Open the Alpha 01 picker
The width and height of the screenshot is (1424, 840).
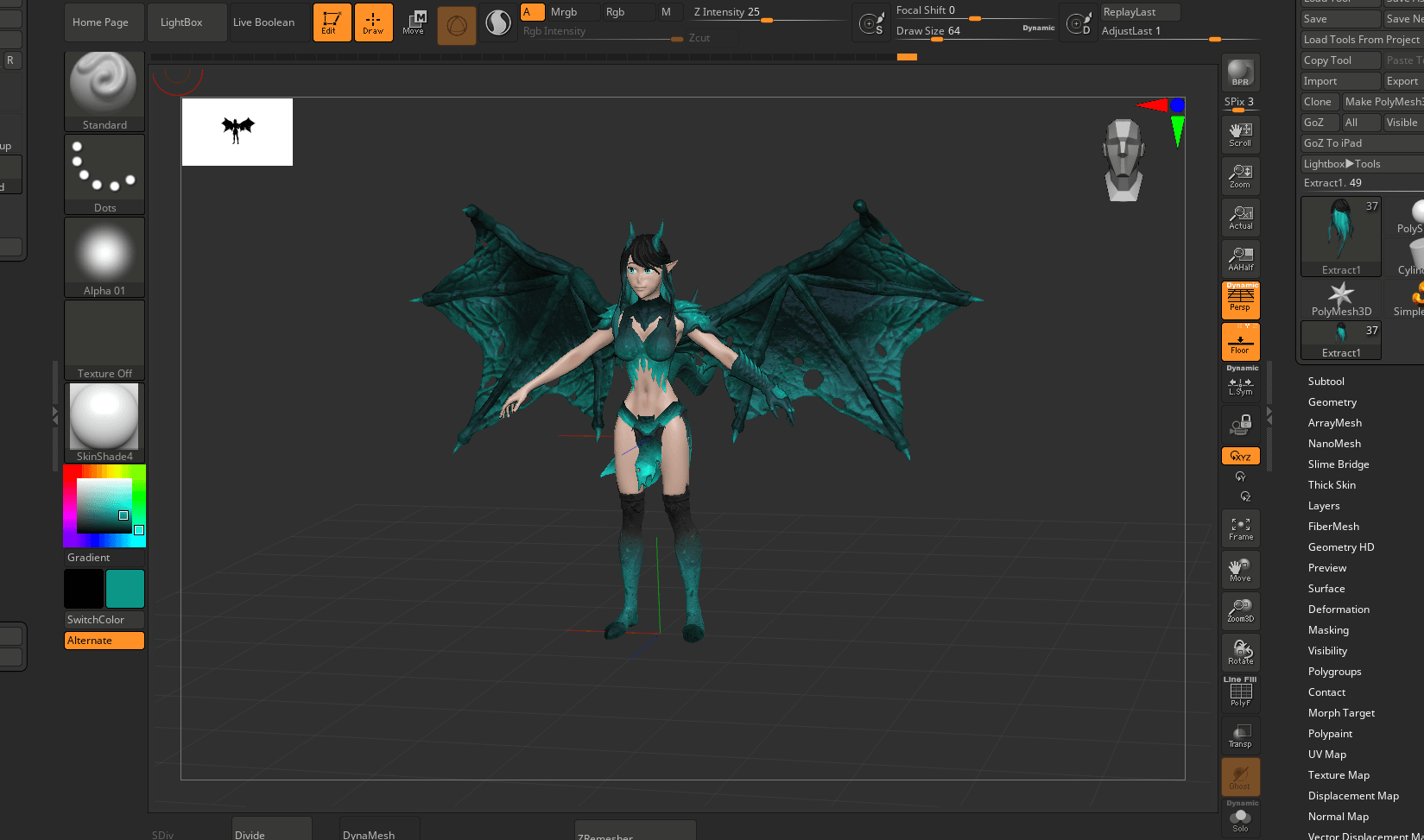pos(104,257)
